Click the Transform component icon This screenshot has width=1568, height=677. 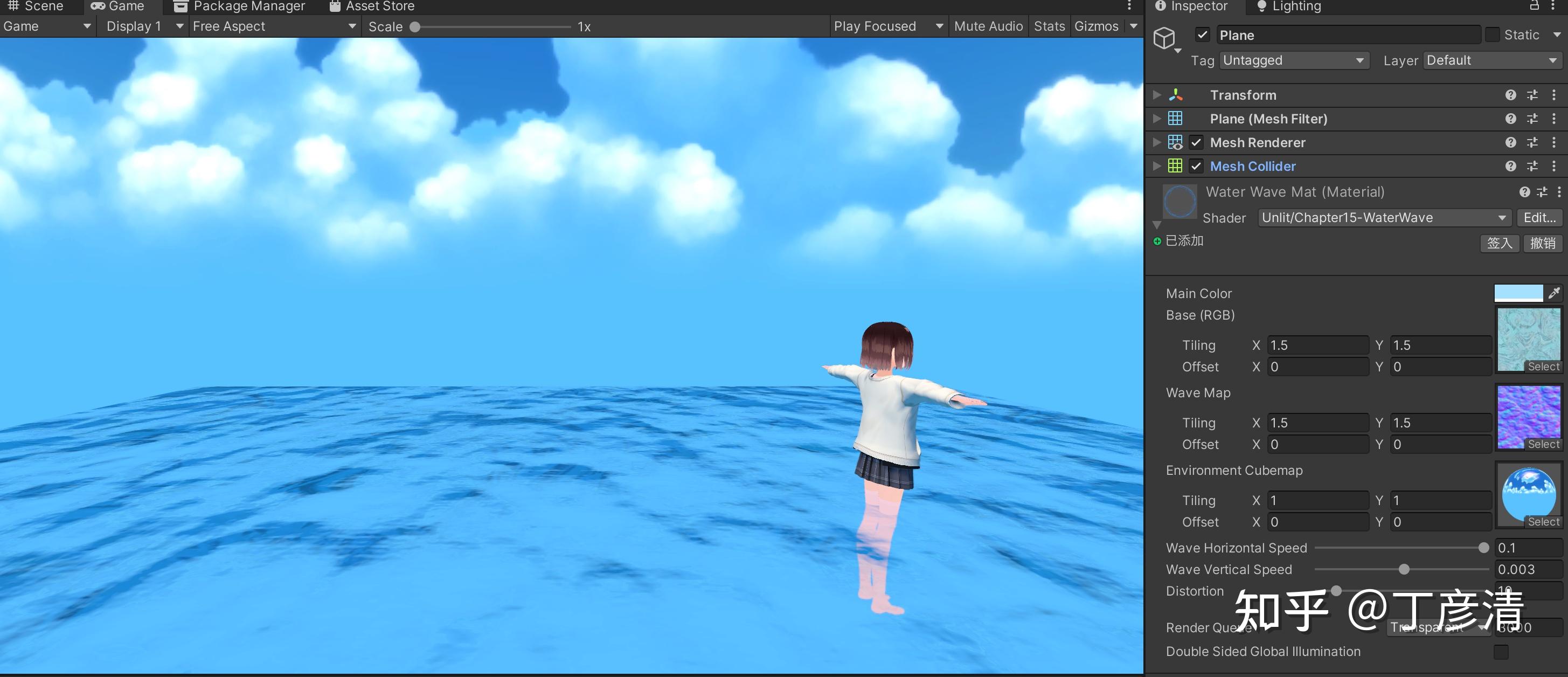1175,95
